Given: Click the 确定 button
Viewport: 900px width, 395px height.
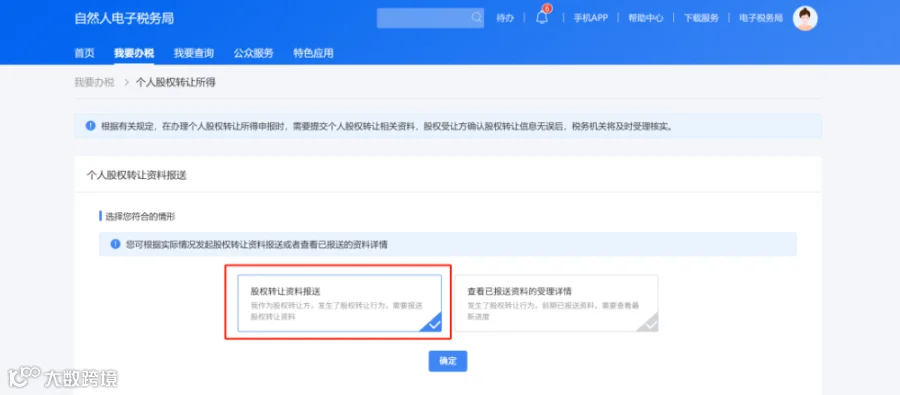Looking at the screenshot, I should [448, 361].
